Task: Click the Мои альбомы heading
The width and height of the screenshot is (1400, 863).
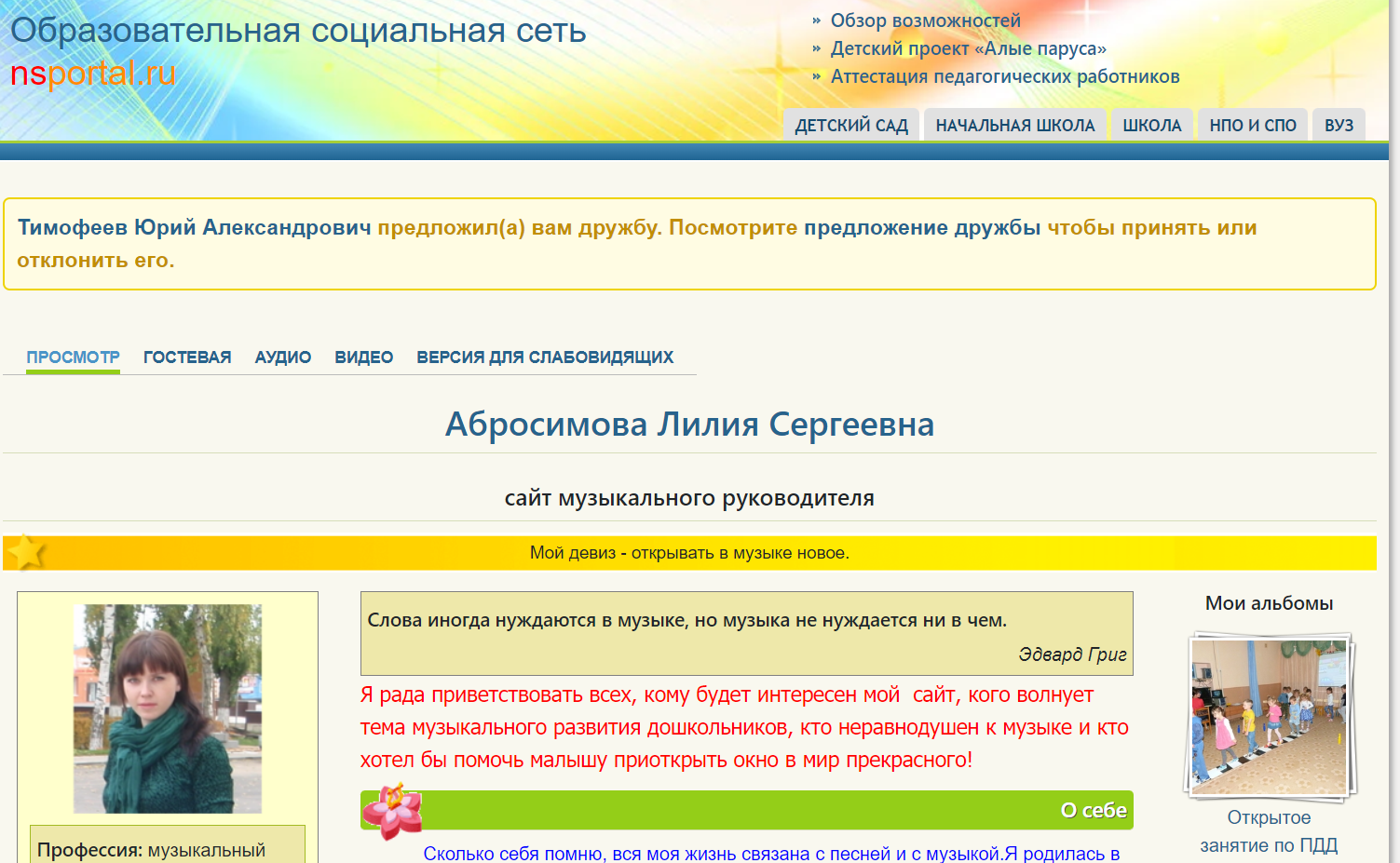Action: 1269,603
